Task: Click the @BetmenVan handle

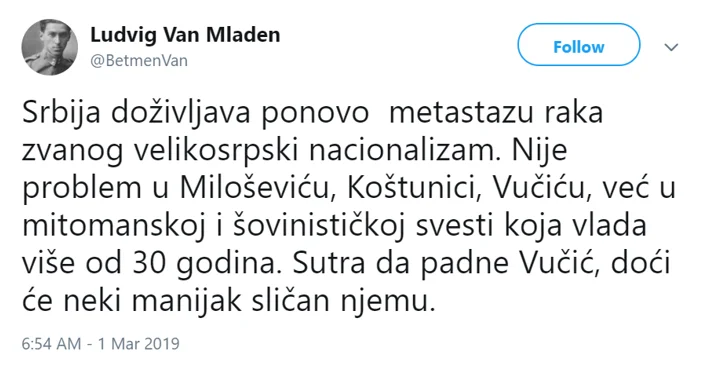Action: [139, 61]
